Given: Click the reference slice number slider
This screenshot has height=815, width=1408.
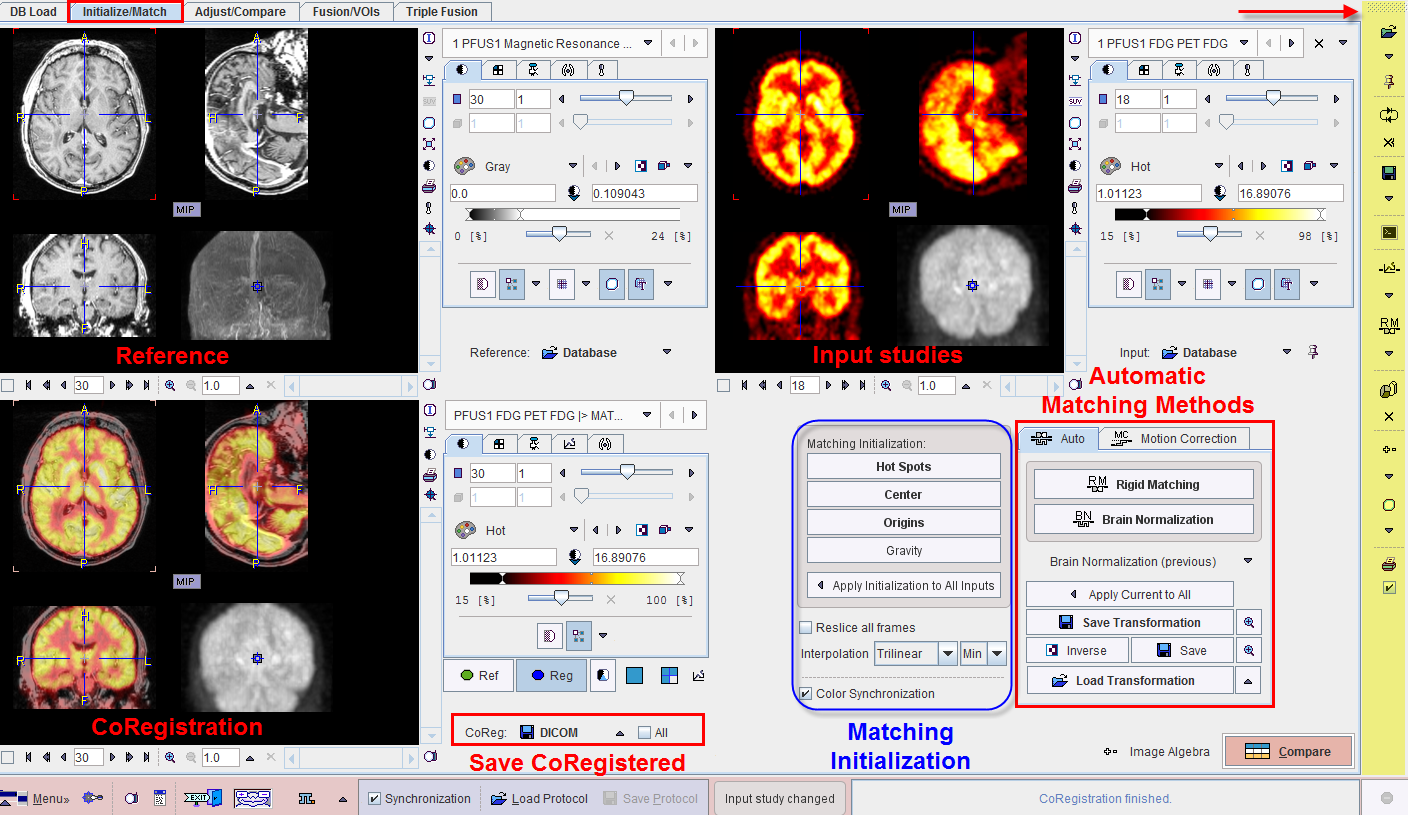Looking at the screenshot, I should coord(626,99).
